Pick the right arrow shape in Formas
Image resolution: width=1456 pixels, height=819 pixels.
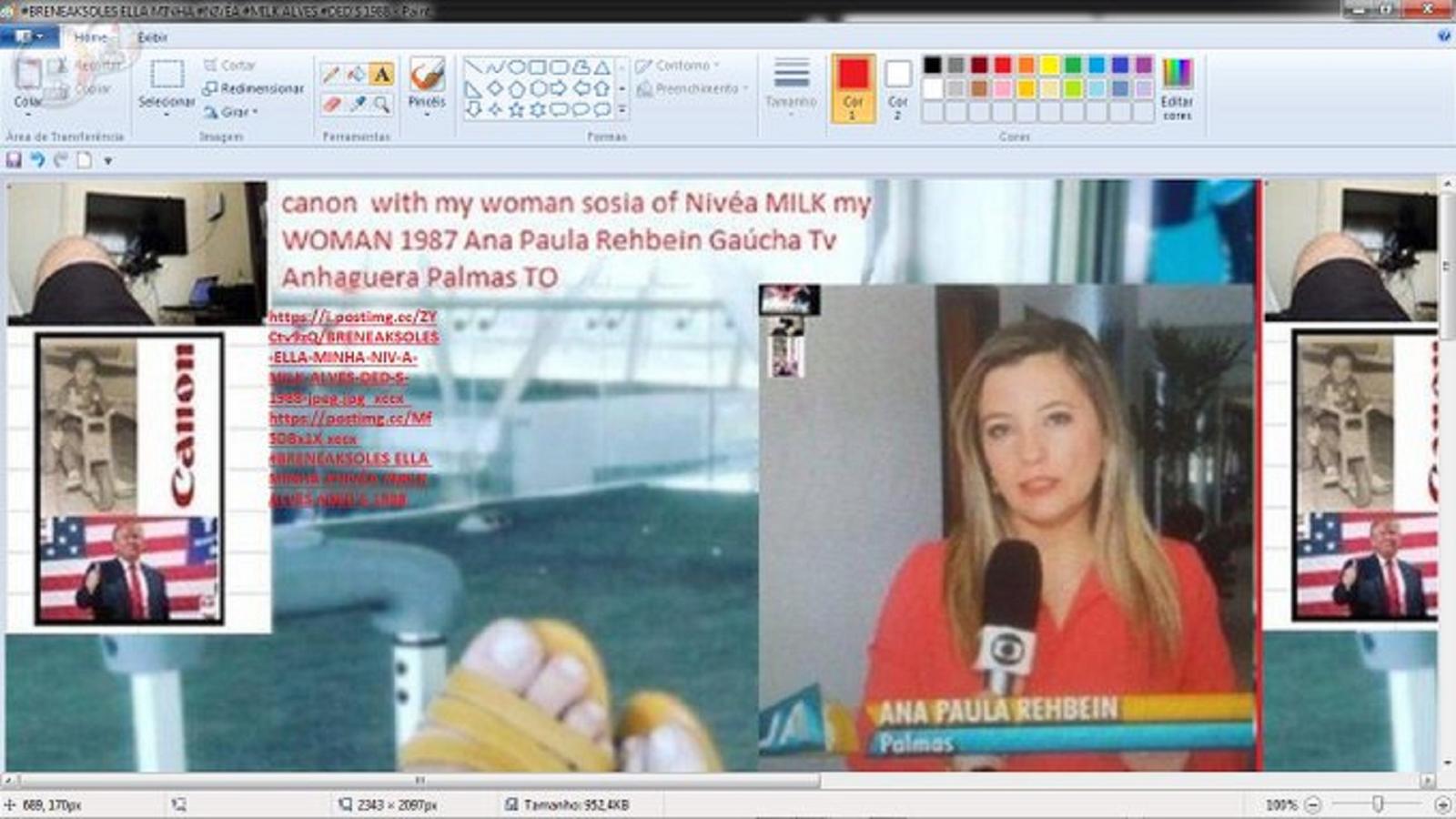click(x=560, y=89)
